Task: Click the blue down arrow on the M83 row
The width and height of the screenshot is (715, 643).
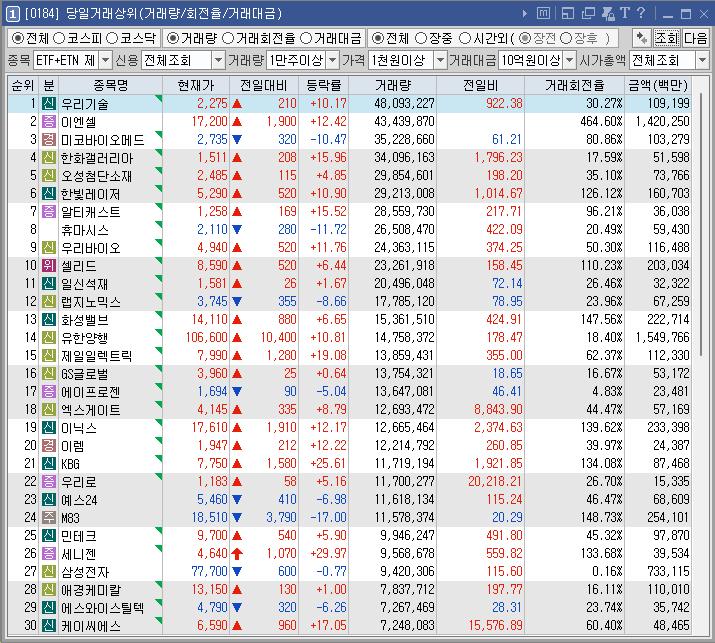Action: click(237, 518)
